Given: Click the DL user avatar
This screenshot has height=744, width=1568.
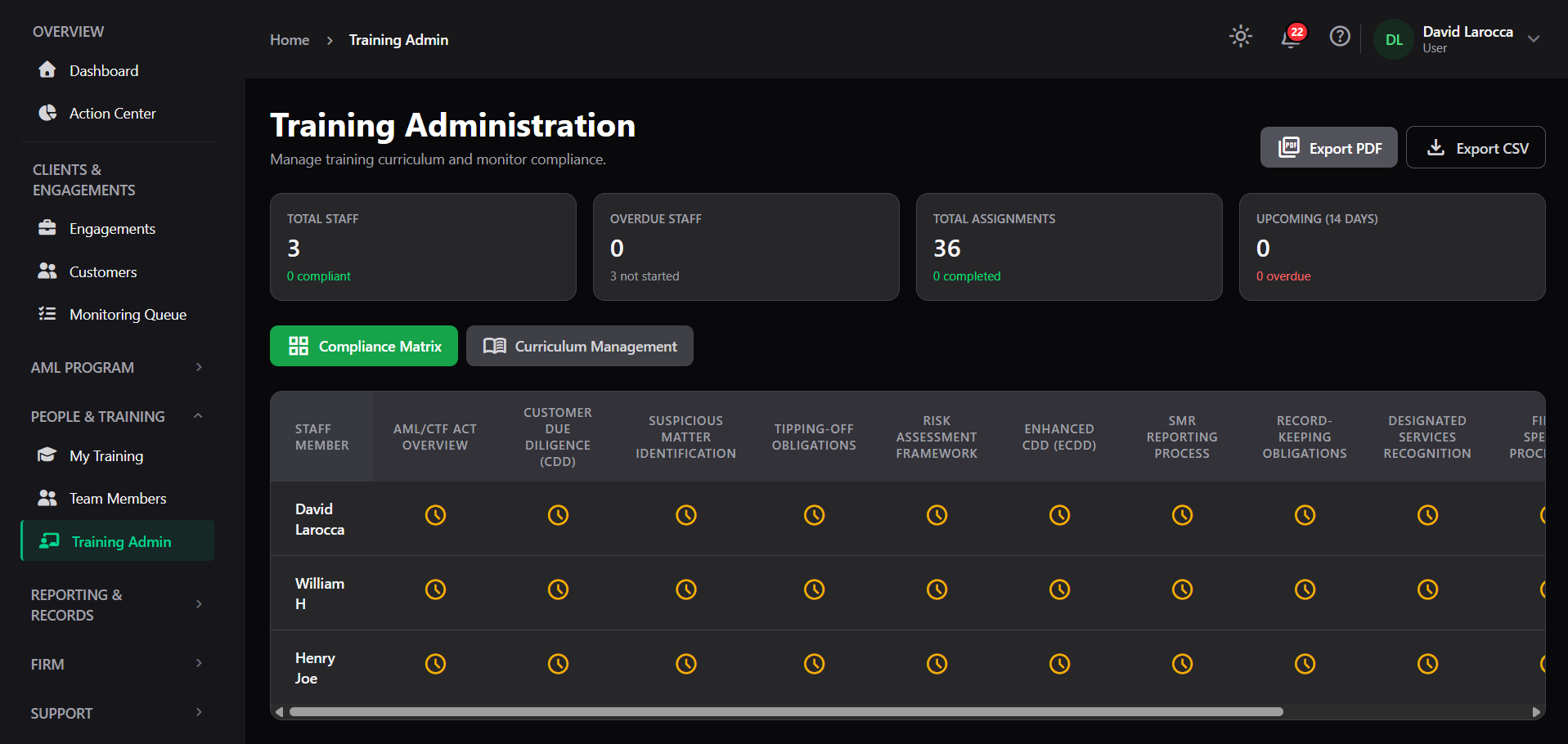Looking at the screenshot, I should (x=1394, y=39).
